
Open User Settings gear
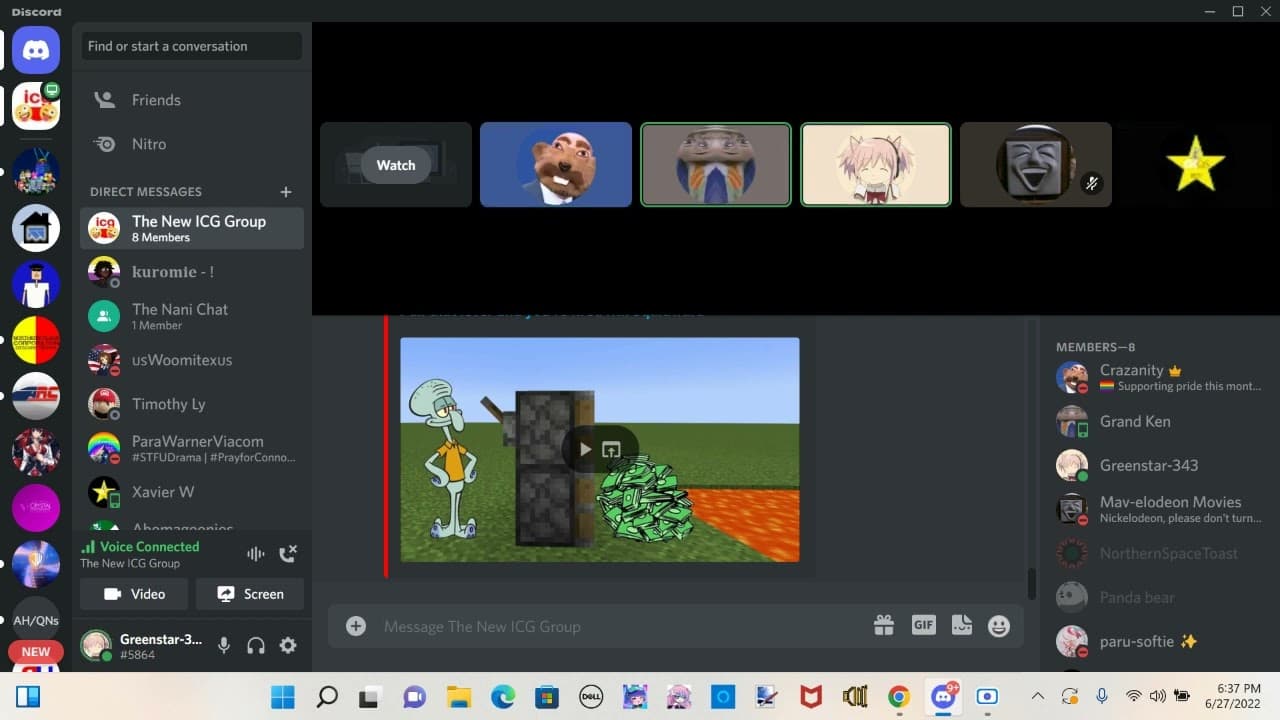pyautogui.click(x=288, y=646)
